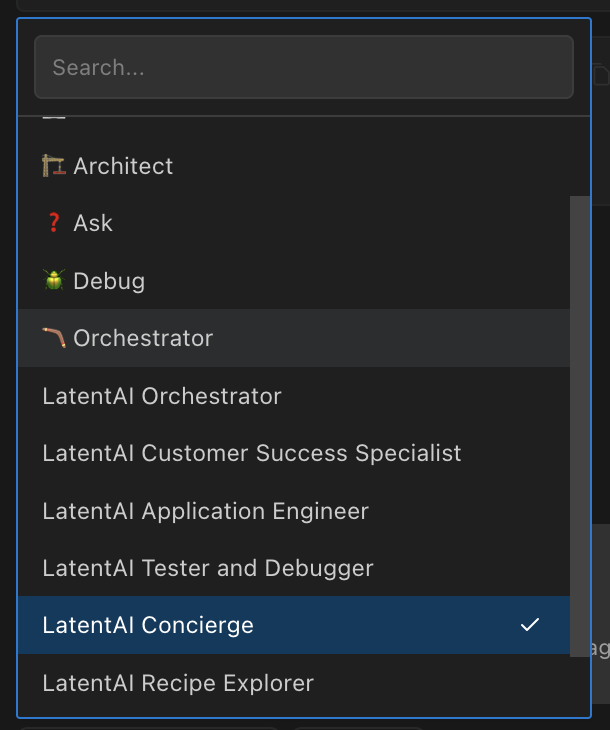Click the Search input field
The image size is (610, 730).
tap(304, 67)
